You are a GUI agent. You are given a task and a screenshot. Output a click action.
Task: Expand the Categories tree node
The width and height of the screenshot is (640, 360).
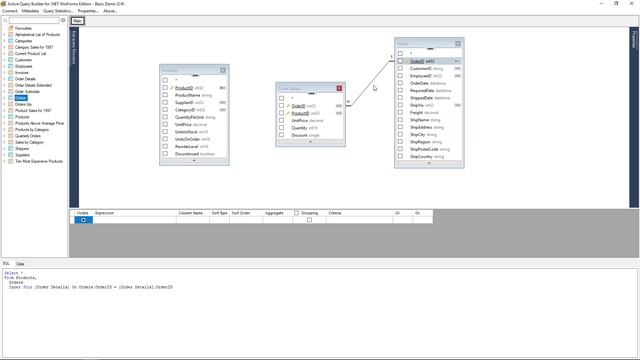coord(4,41)
